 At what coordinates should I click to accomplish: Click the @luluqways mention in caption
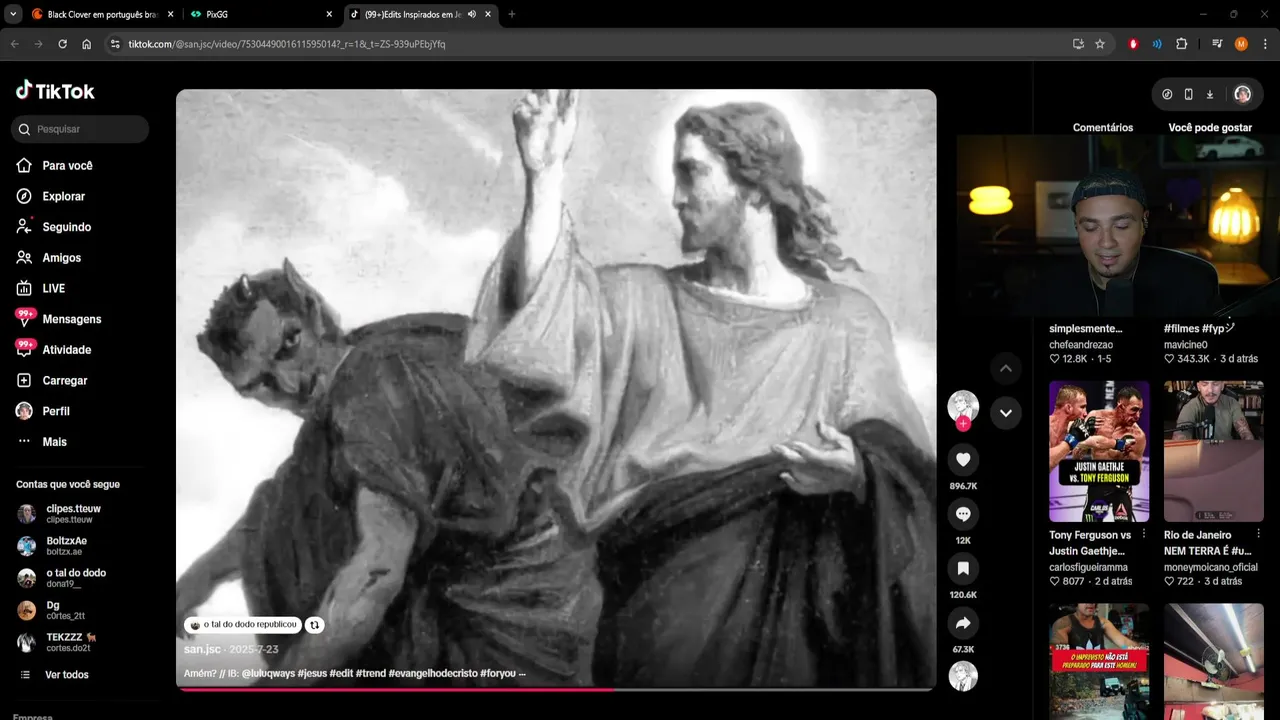click(269, 673)
